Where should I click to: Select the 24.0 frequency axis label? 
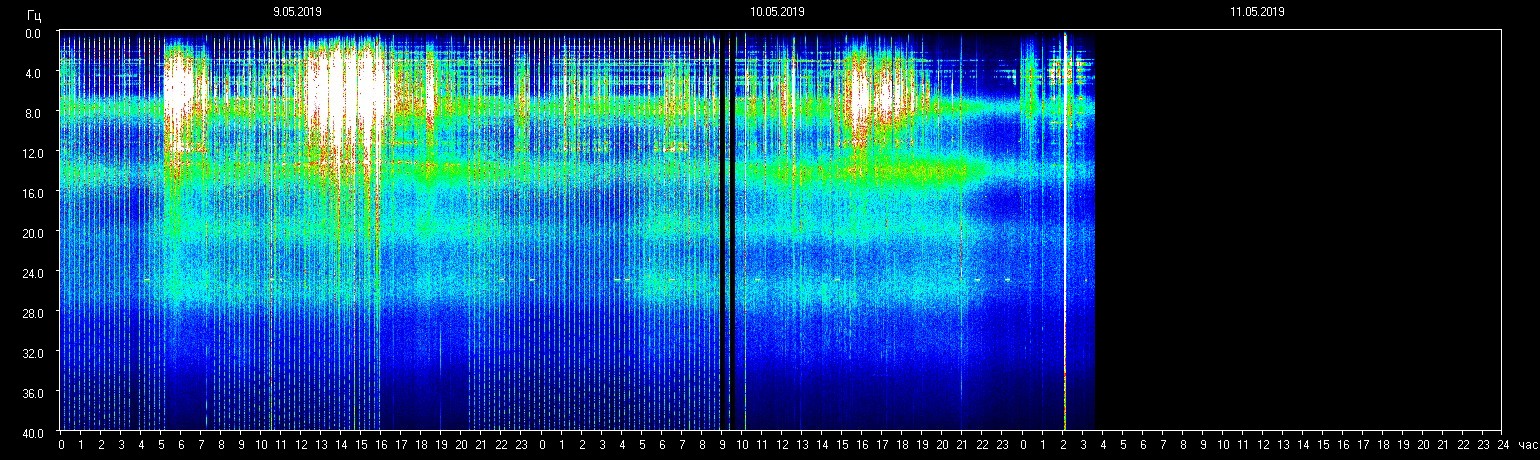(x=31, y=273)
